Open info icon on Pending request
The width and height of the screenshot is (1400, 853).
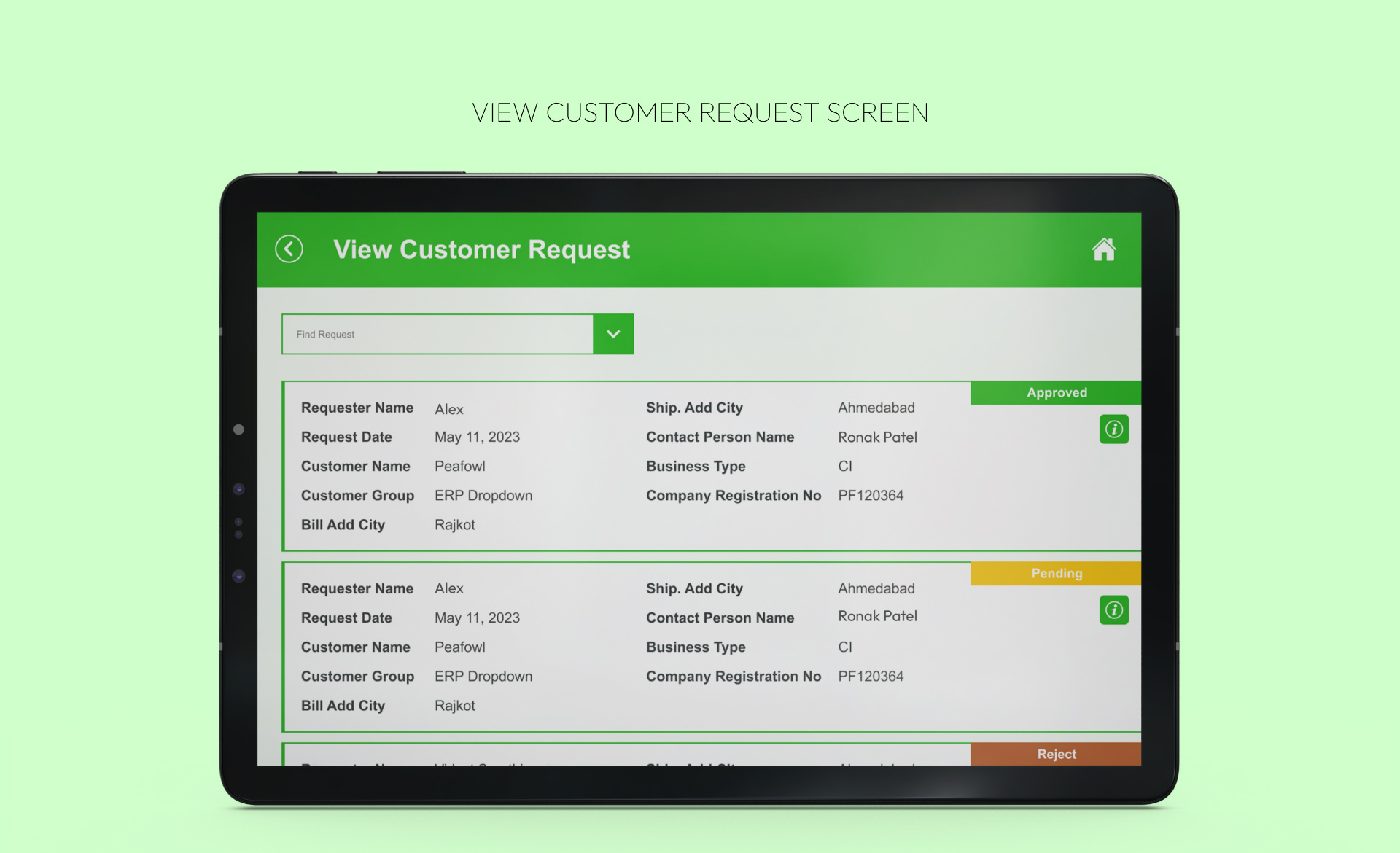pos(1113,610)
